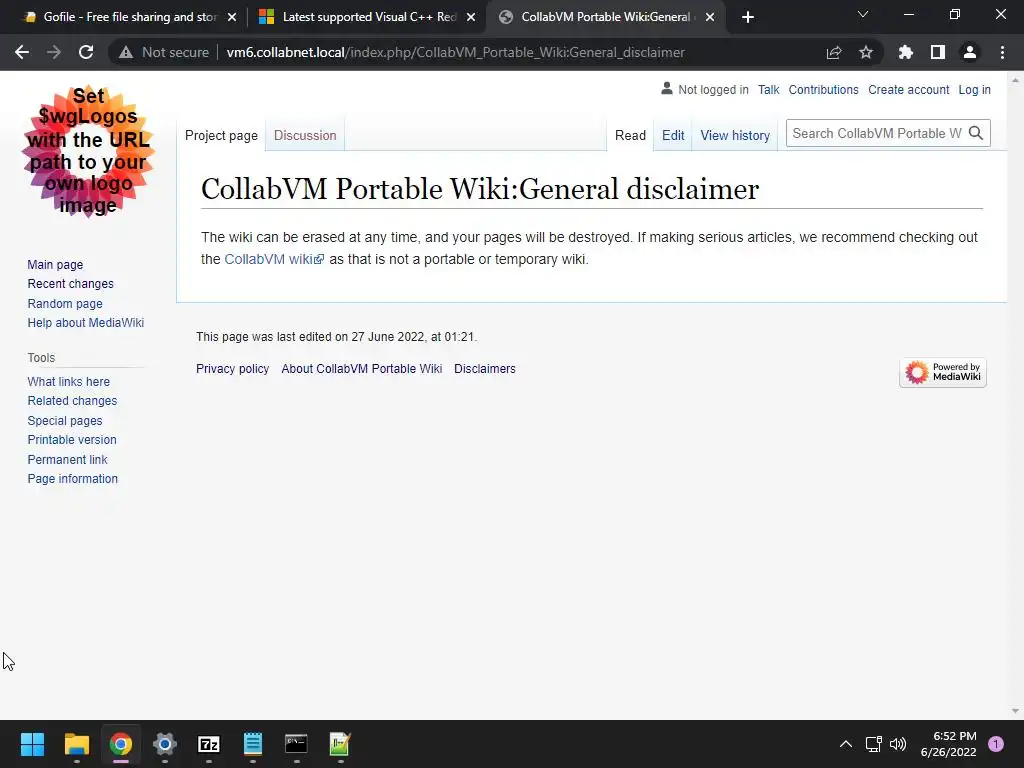Open What links here
Image resolution: width=1024 pixels, height=768 pixels.
(x=69, y=381)
